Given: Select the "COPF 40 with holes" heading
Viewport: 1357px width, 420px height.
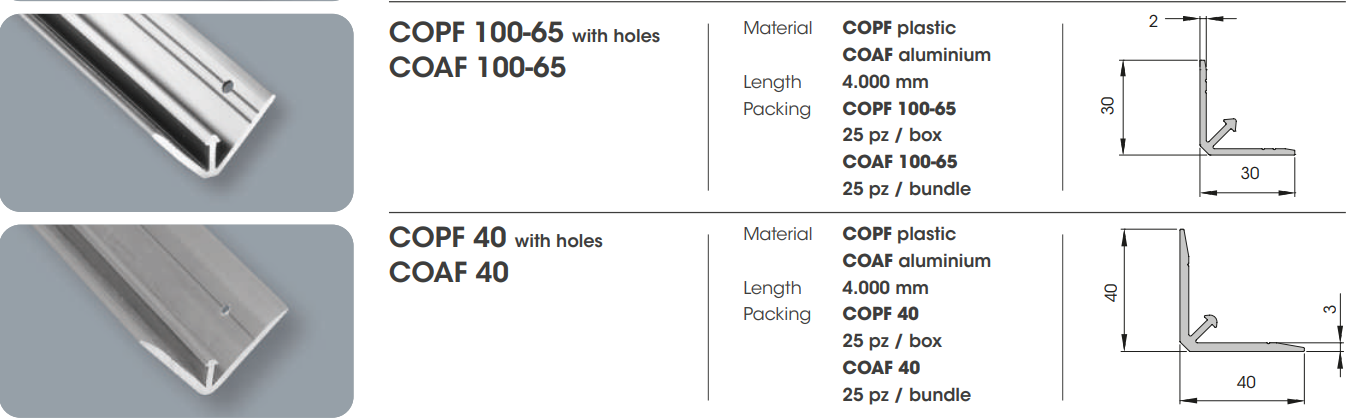Looking at the screenshot, I should point(495,239).
